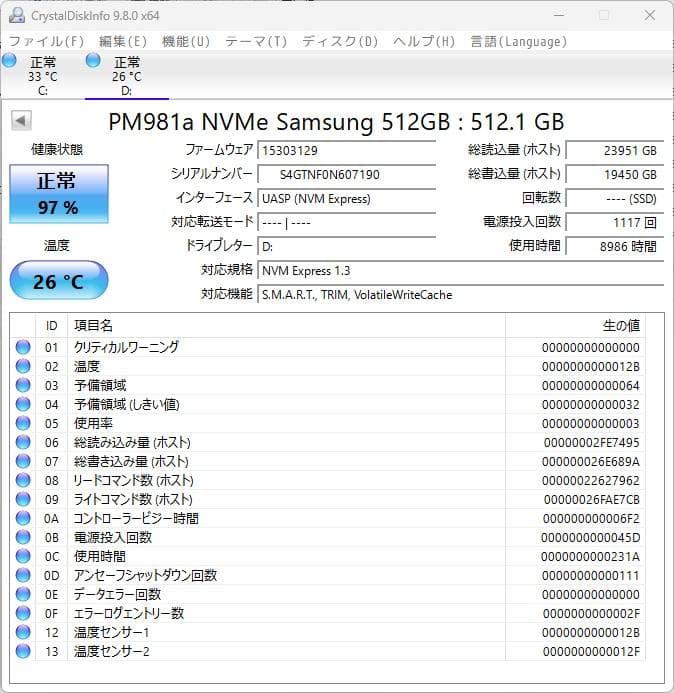Click the CrystalDiskInfo app icon in title bar
674x693 pixels.
17,15
